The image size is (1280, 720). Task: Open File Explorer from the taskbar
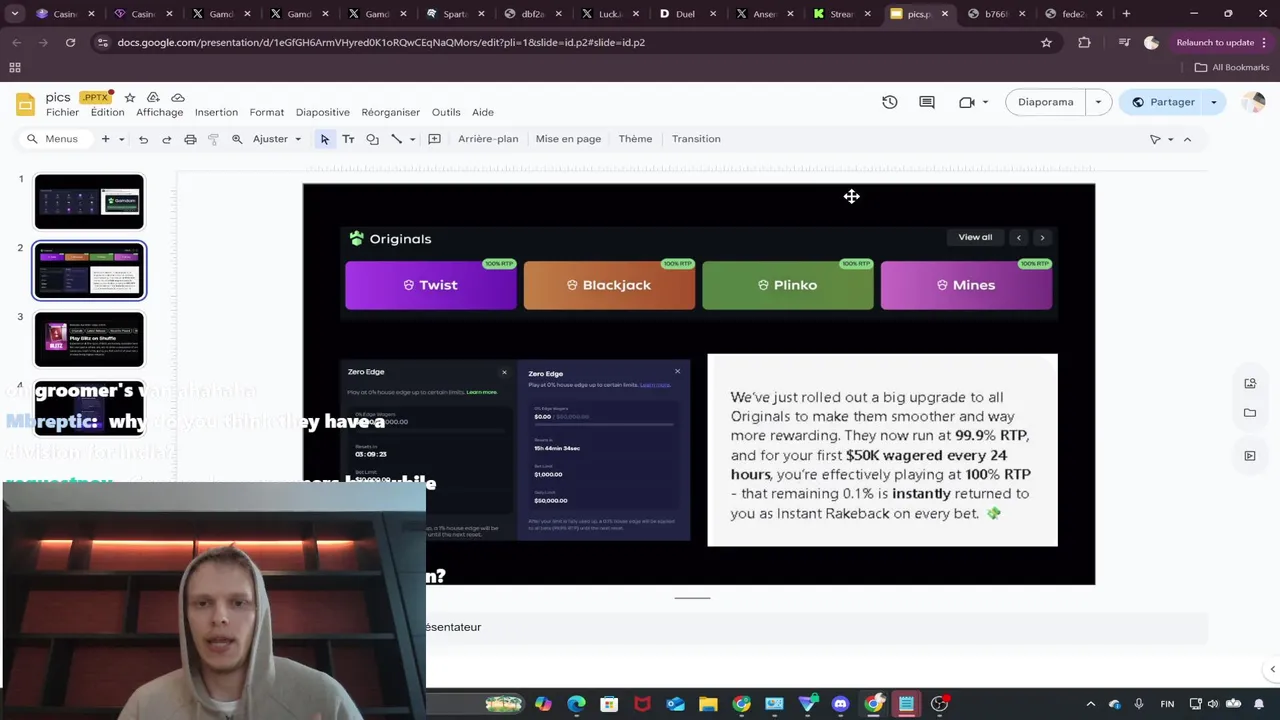pyautogui.click(x=708, y=704)
